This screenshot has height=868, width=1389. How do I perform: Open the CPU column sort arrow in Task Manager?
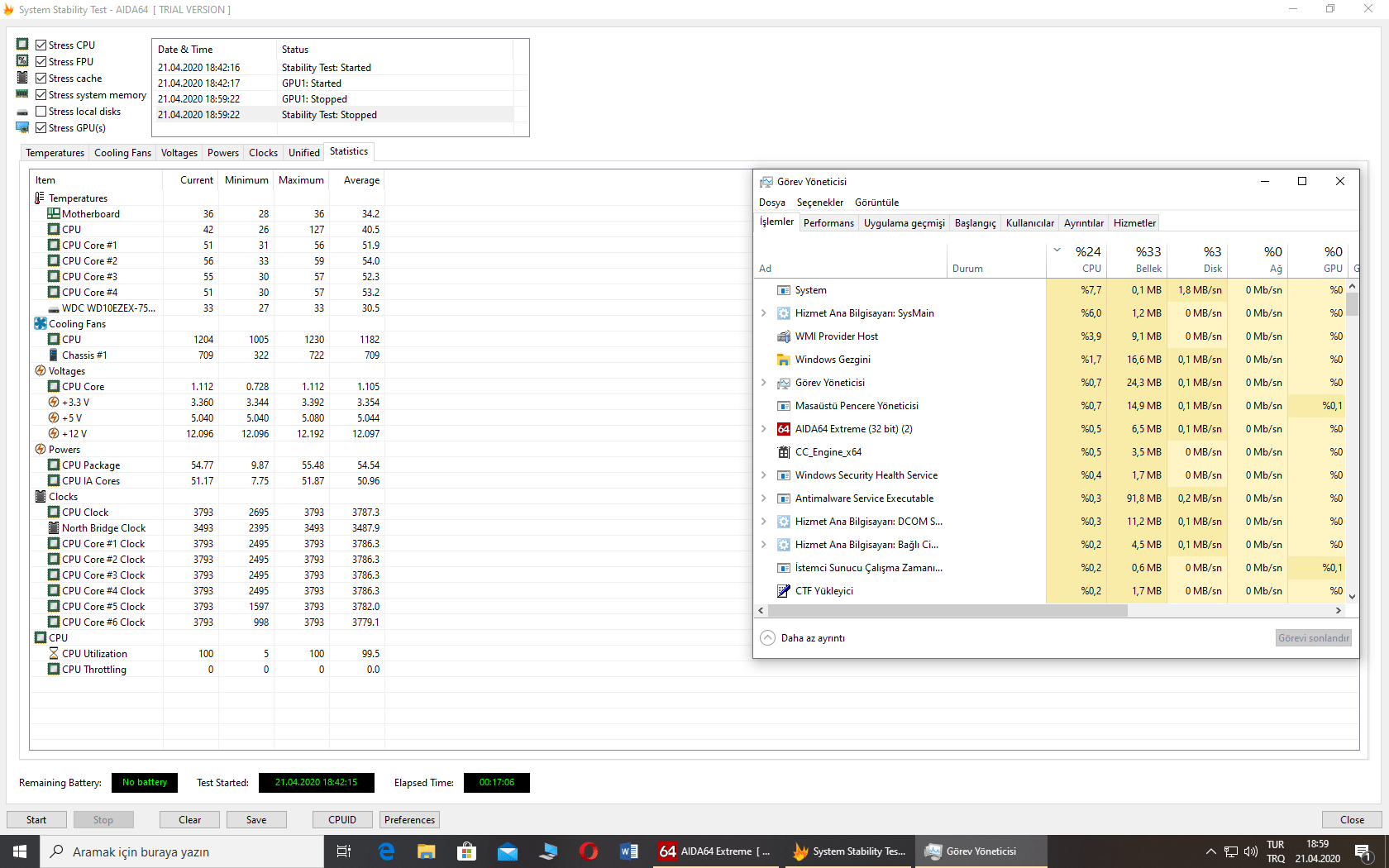tap(1057, 250)
